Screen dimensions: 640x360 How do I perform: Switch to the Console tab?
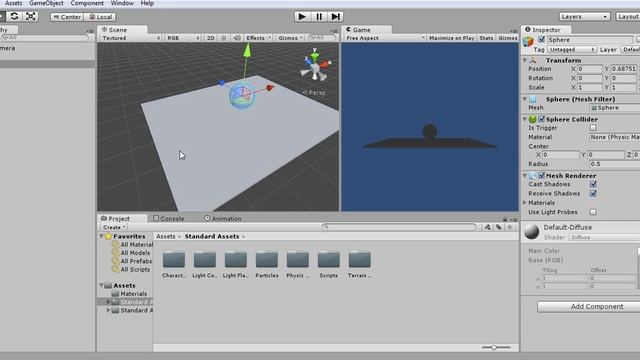coord(169,219)
